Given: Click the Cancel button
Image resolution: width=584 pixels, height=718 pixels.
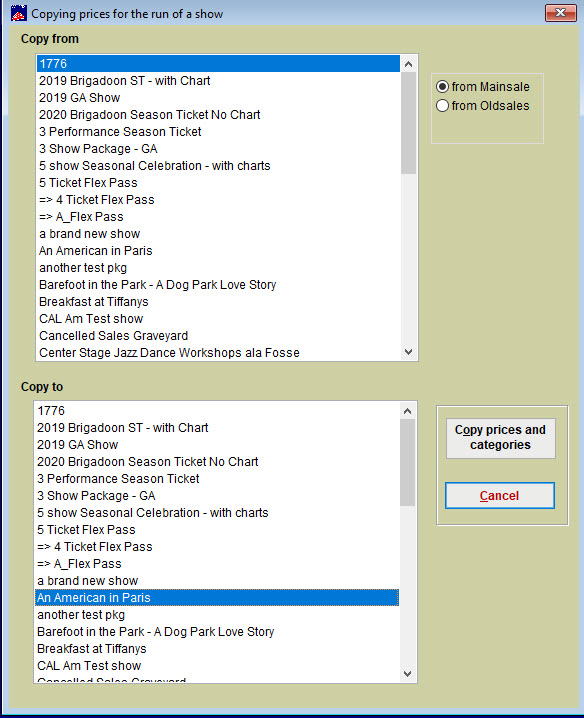Looking at the screenshot, I should 500,495.
